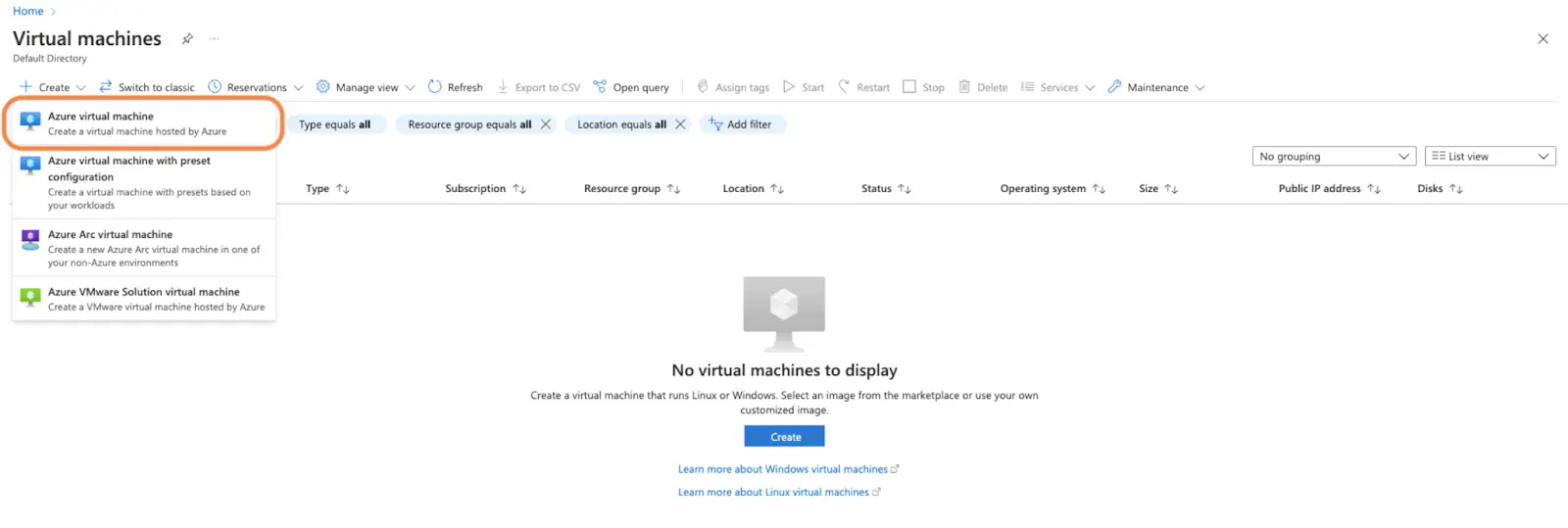Screen dimensions: 1568x528
Task: Click the Reservations clock icon
Action: (215, 87)
